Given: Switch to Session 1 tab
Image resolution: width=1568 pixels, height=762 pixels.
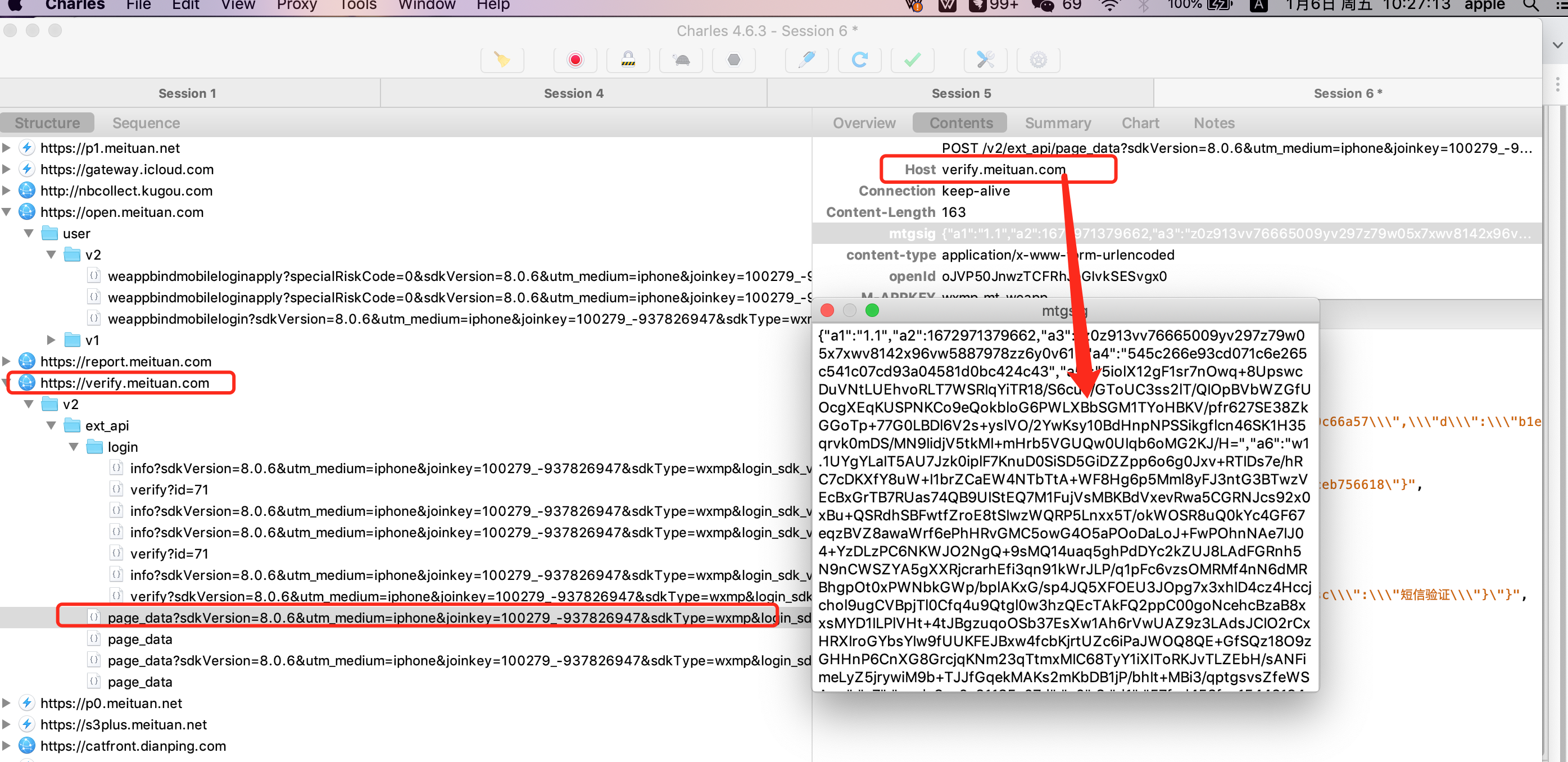Looking at the screenshot, I should coord(188,93).
